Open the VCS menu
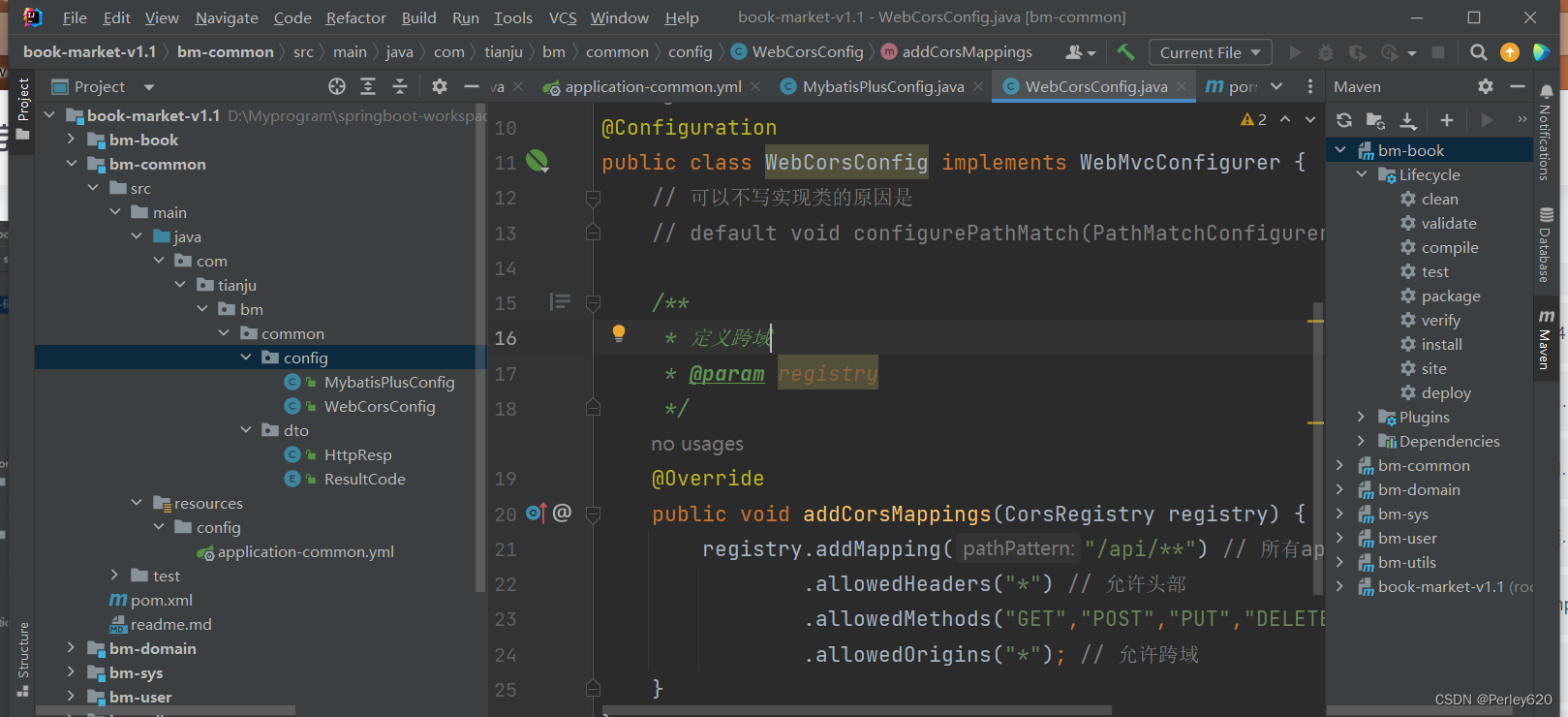1568x717 pixels. 563,17
